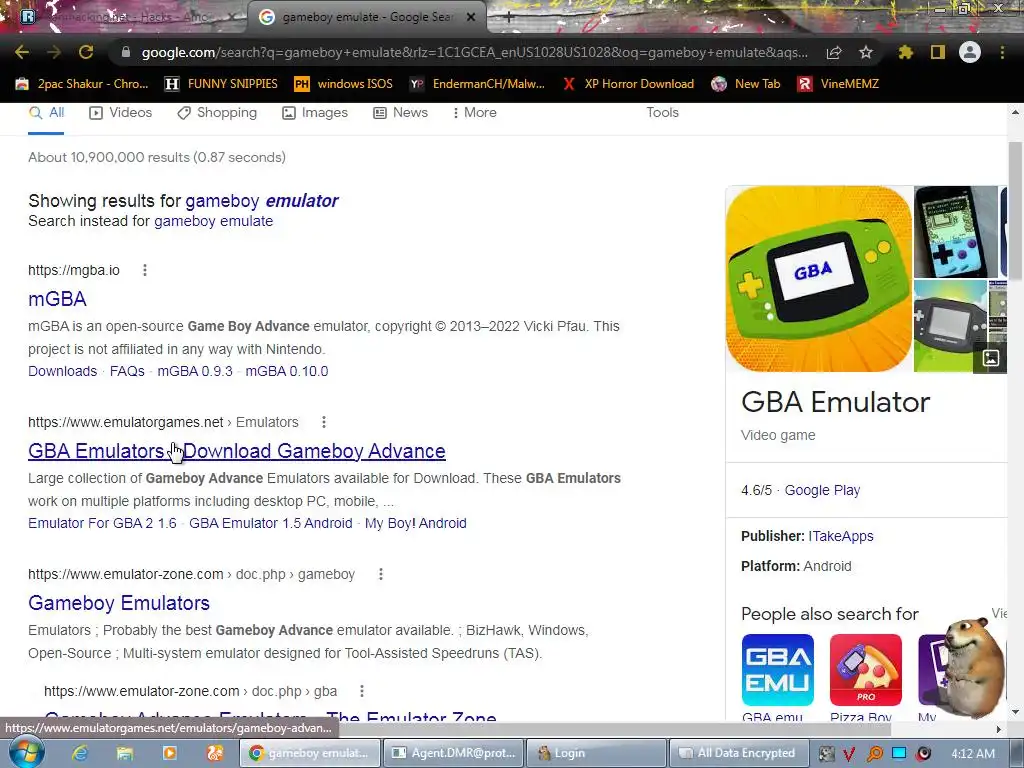Open the XP Horror Download bookmark
The height and width of the screenshot is (768, 1024).
coord(628,84)
